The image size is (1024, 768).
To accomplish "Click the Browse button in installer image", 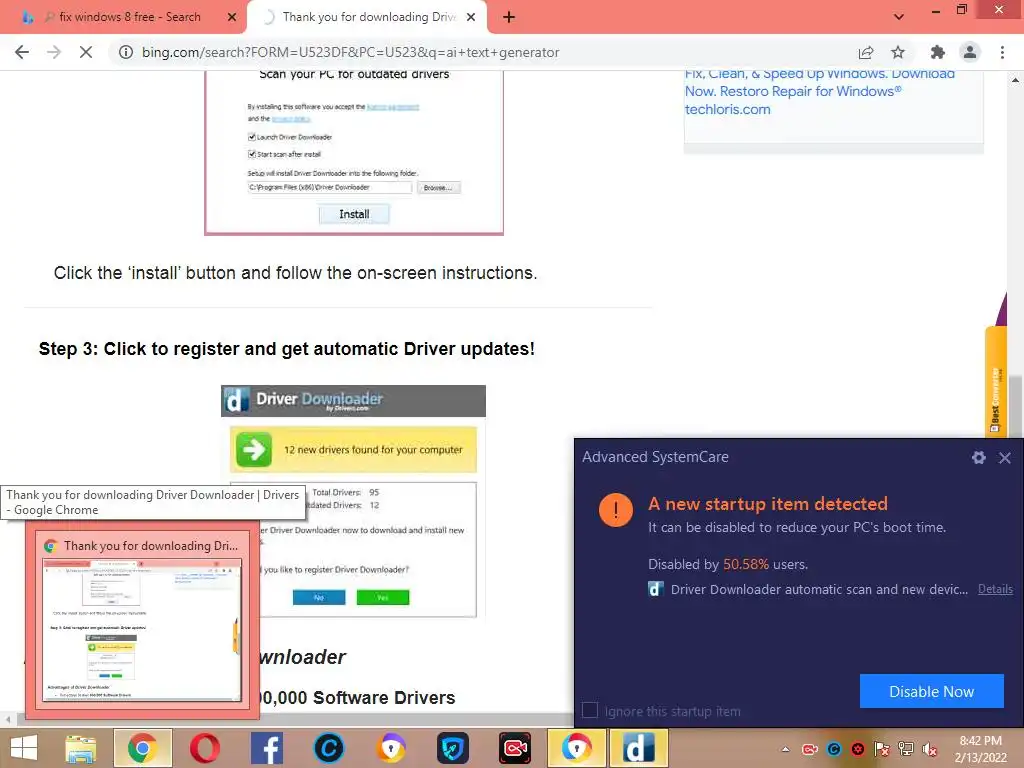I will (x=438, y=187).
